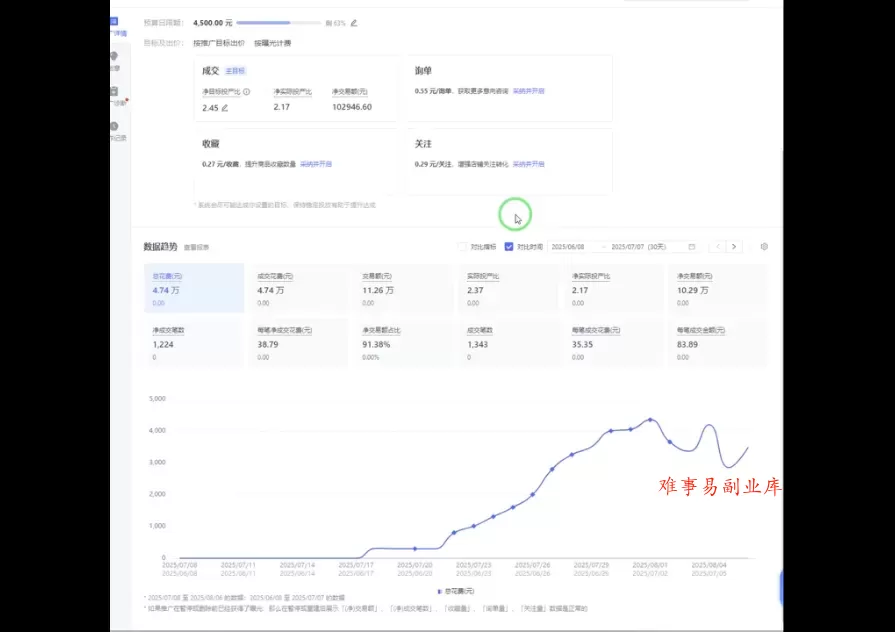
Task: Click the 主目标 tag beside 成交
Action: 235,71
